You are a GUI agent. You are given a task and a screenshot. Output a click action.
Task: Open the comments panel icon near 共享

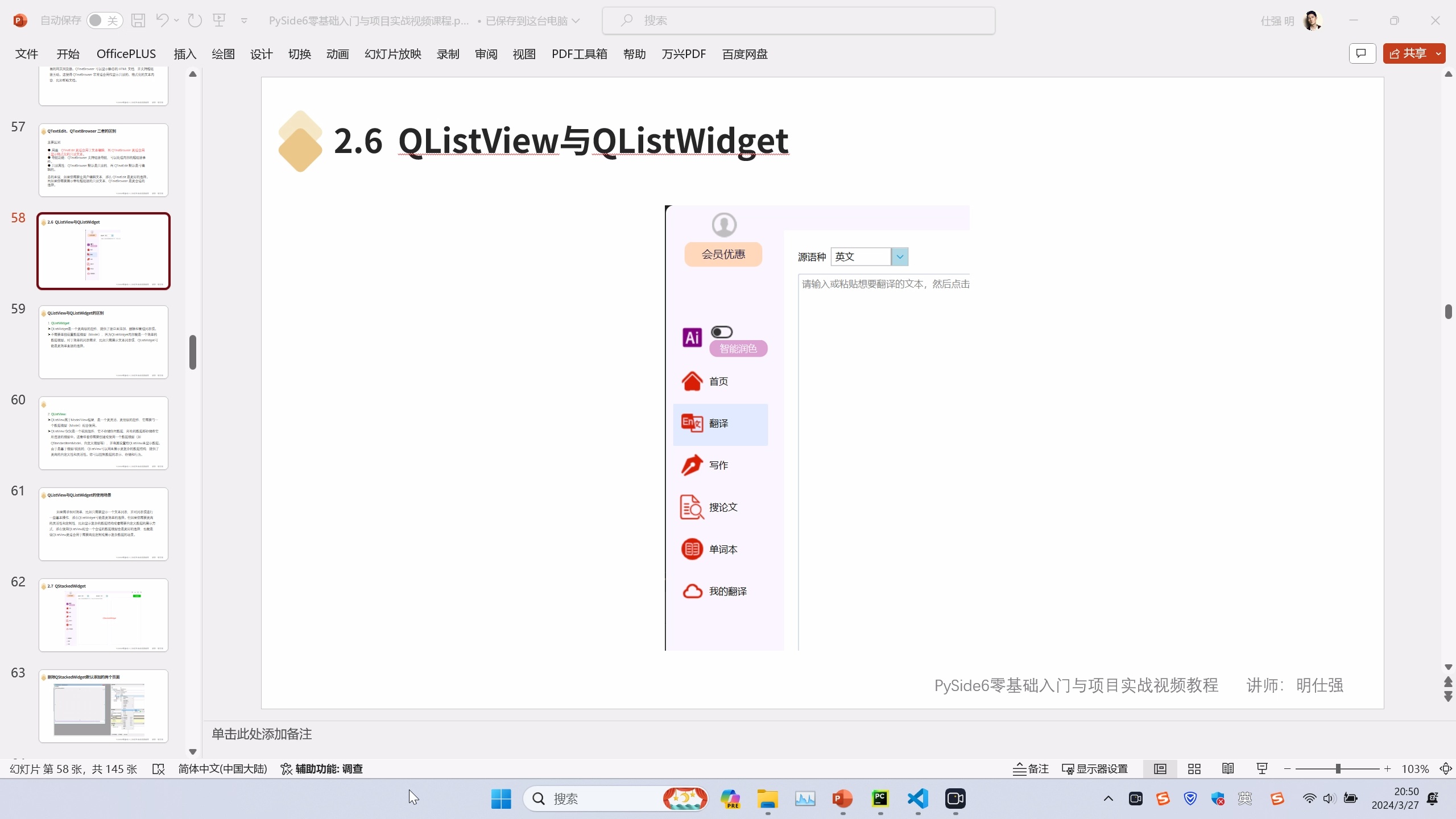(x=1362, y=53)
